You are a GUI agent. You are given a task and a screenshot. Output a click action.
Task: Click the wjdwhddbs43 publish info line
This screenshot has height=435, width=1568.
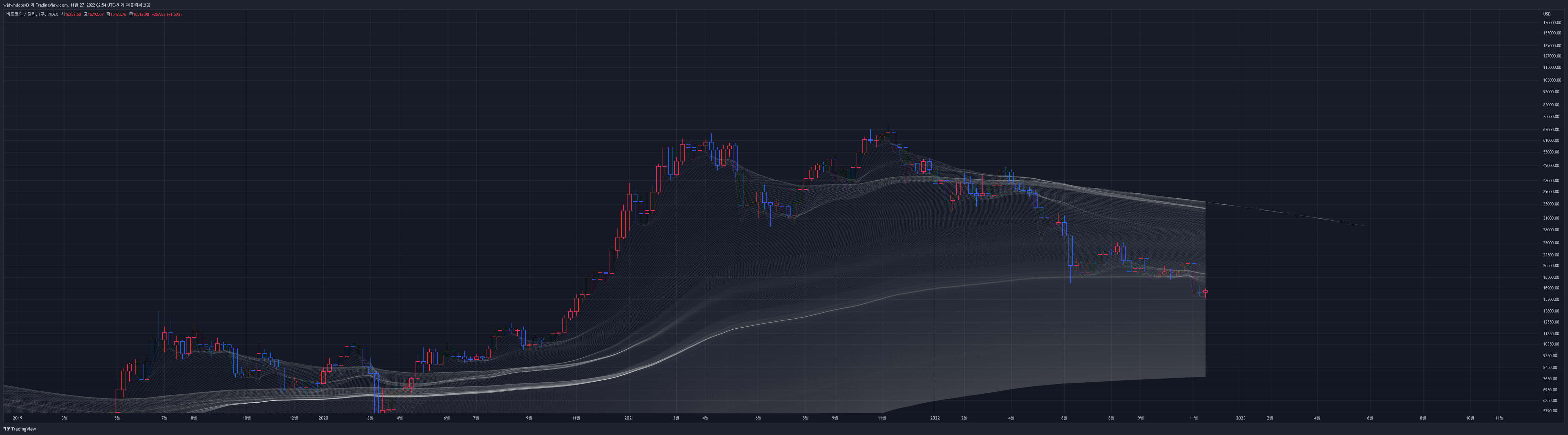[x=77, y=5]
